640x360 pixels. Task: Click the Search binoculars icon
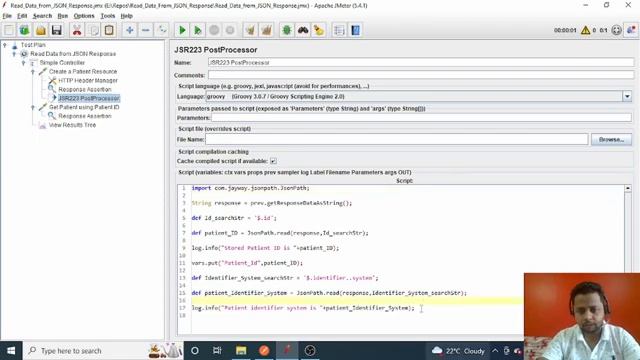coord(303,30)
